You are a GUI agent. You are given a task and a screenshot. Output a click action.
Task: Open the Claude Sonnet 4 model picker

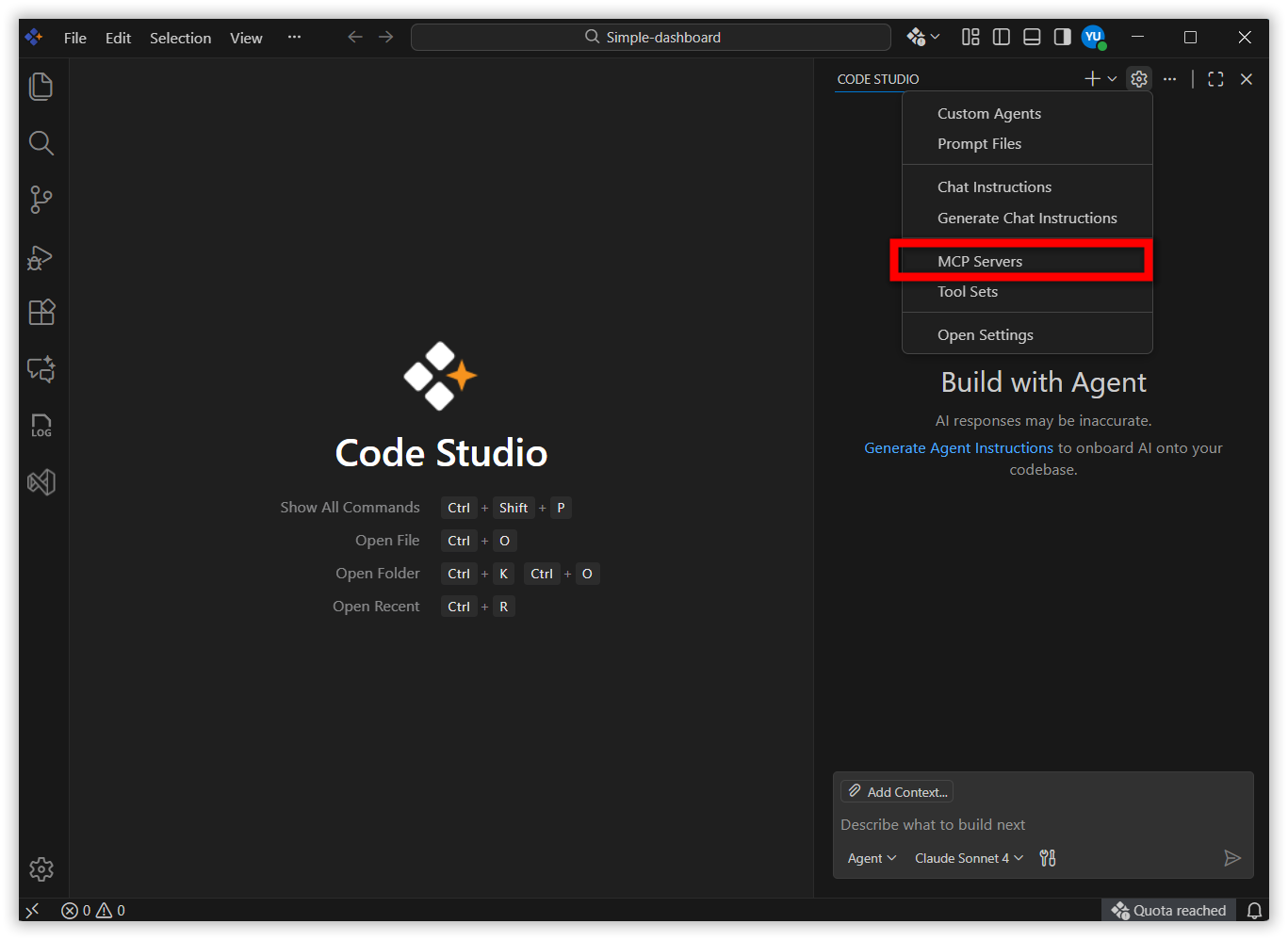click(x=968, y=858)
